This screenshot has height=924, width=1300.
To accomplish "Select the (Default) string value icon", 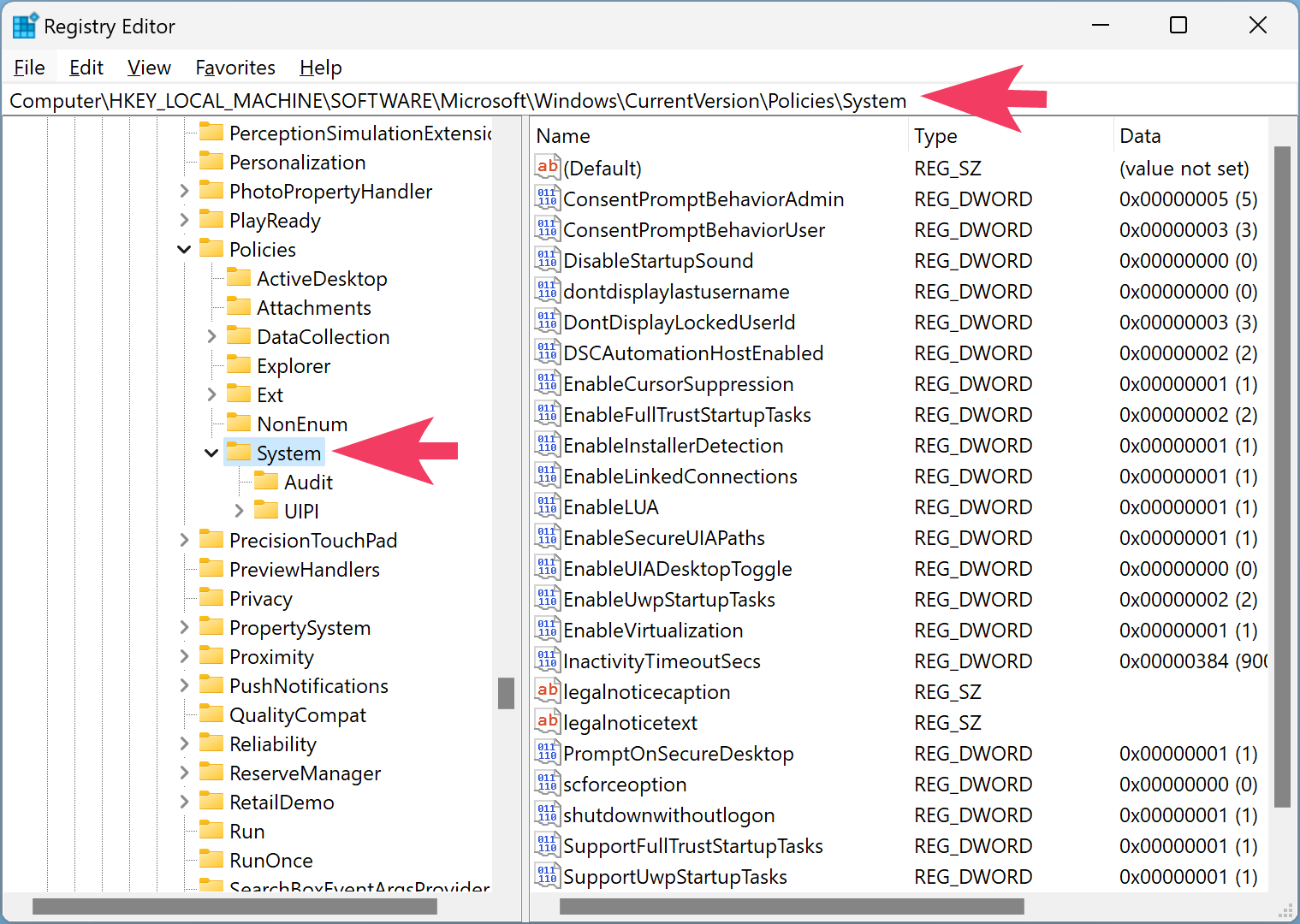I will [548, 167].
